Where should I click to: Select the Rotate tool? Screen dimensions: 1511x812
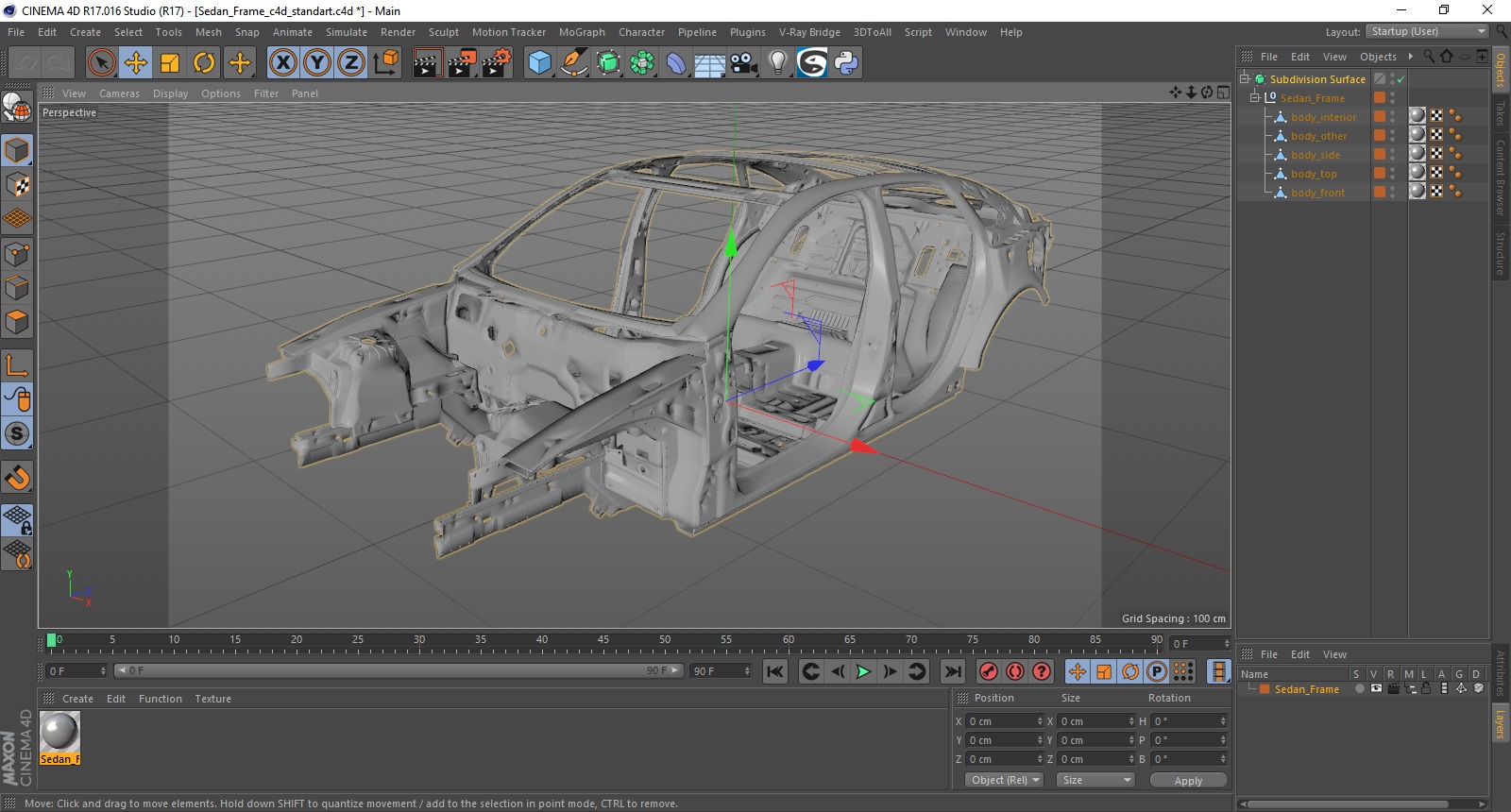(x=204, y=63)
